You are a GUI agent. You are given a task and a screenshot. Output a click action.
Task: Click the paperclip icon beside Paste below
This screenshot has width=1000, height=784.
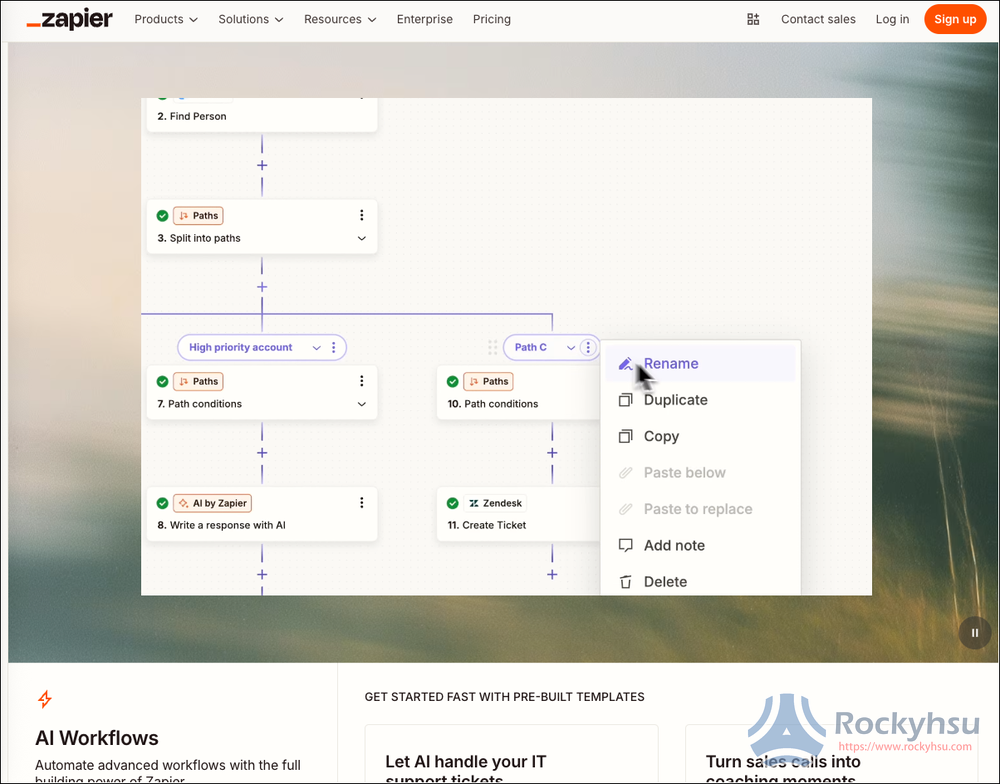(626, 473)
